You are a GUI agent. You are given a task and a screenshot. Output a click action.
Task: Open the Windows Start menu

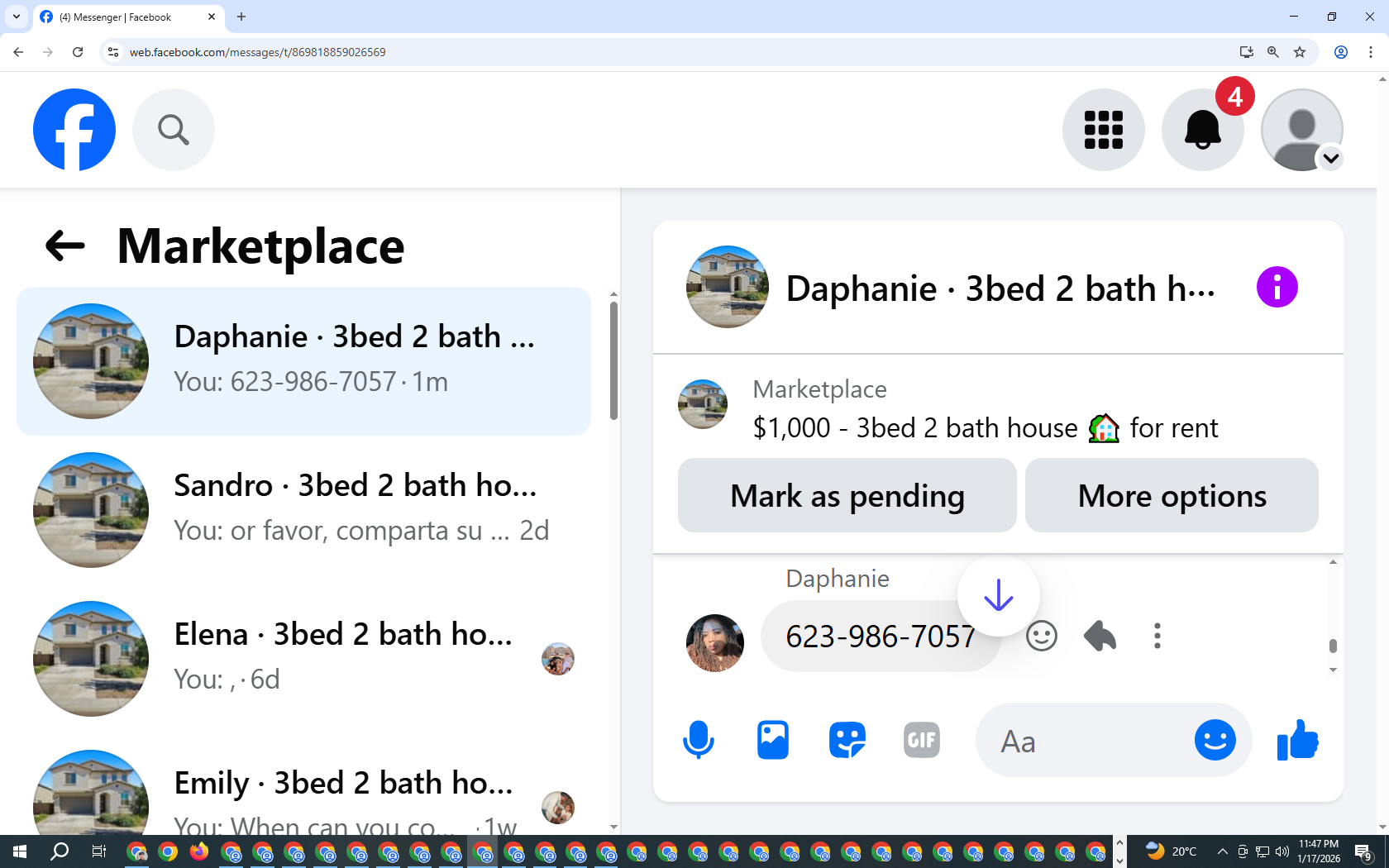20,851
